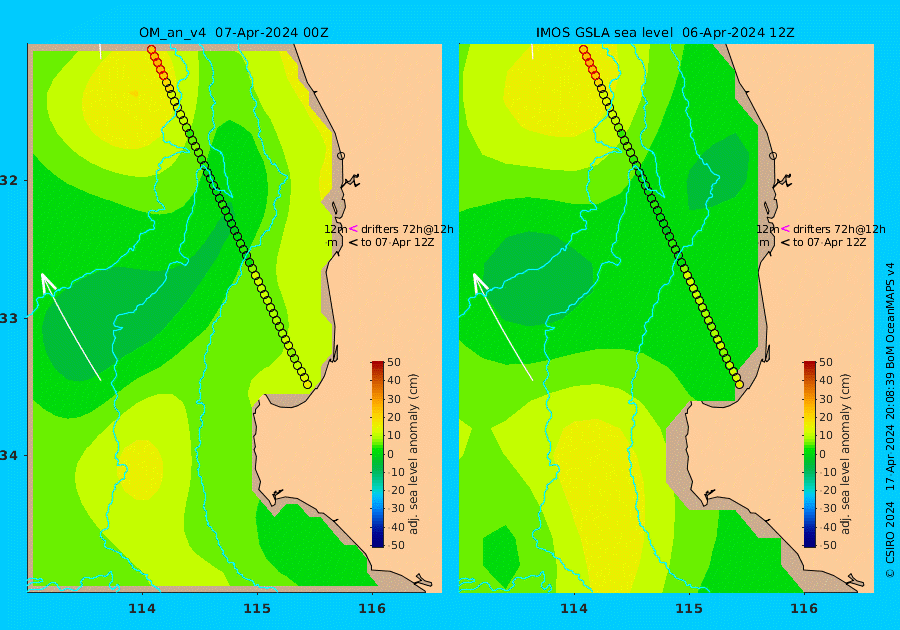Screen dimensions: 900x630
Task: Click the OM_an_v4 map's color scale bar
Action: coord(378,454)
